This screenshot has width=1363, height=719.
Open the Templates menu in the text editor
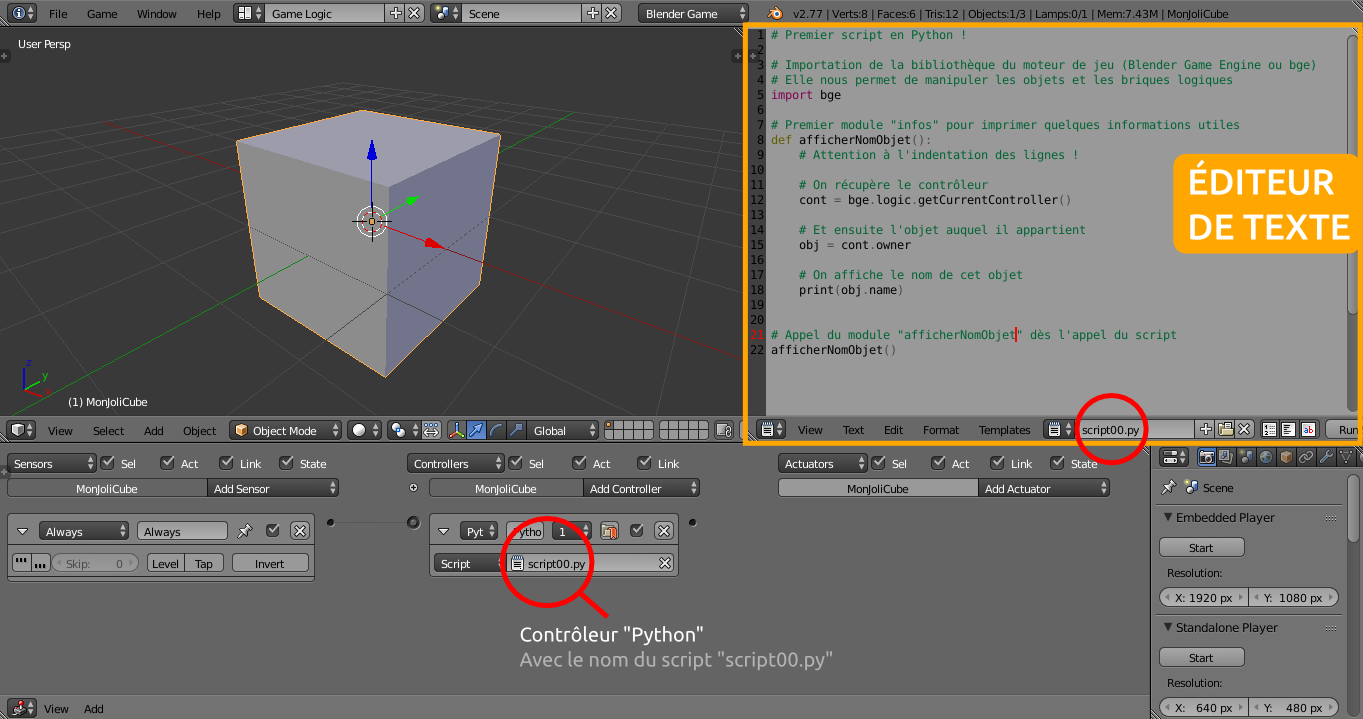coord(1004,429)
